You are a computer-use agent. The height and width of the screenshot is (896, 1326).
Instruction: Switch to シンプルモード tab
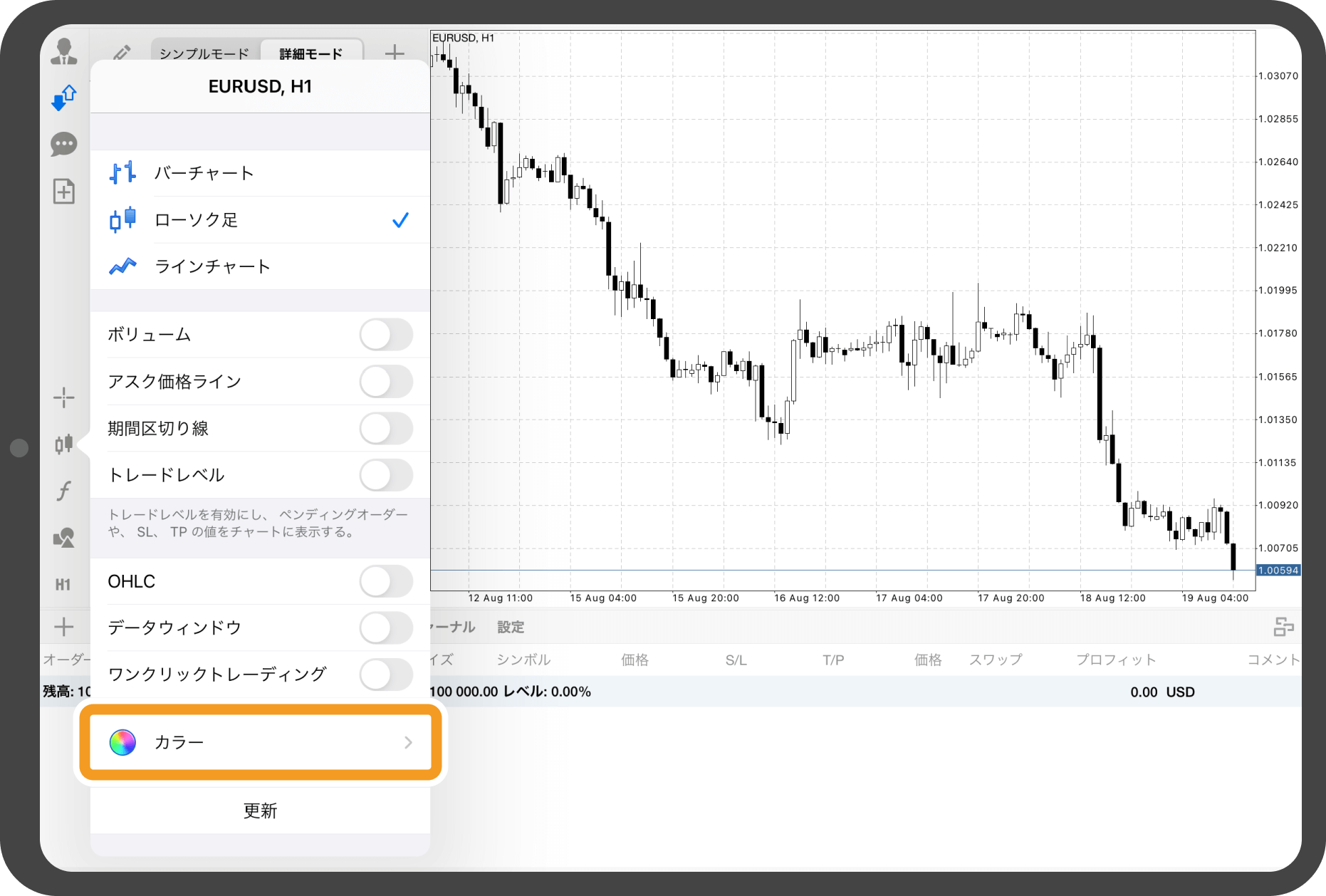[204, 54]
